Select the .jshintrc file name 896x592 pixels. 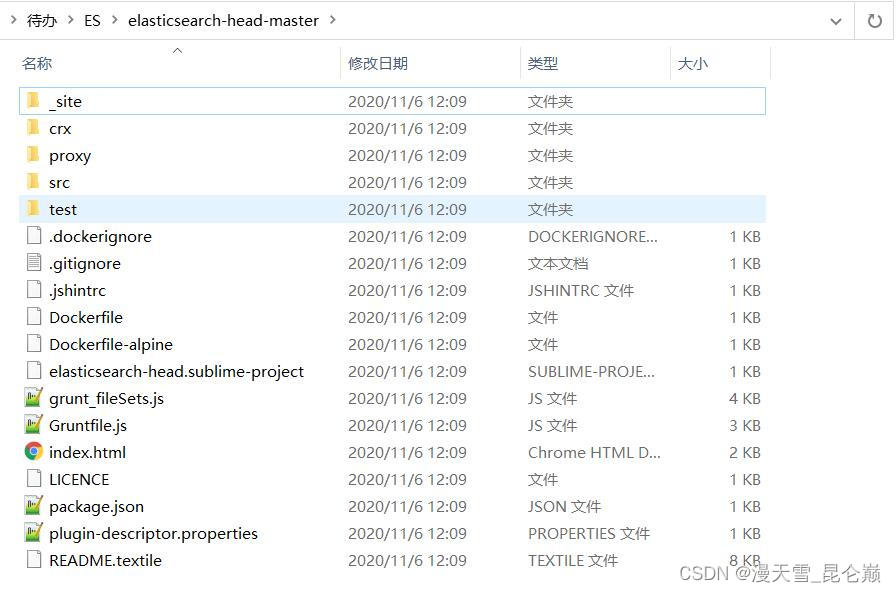(78, 290)
